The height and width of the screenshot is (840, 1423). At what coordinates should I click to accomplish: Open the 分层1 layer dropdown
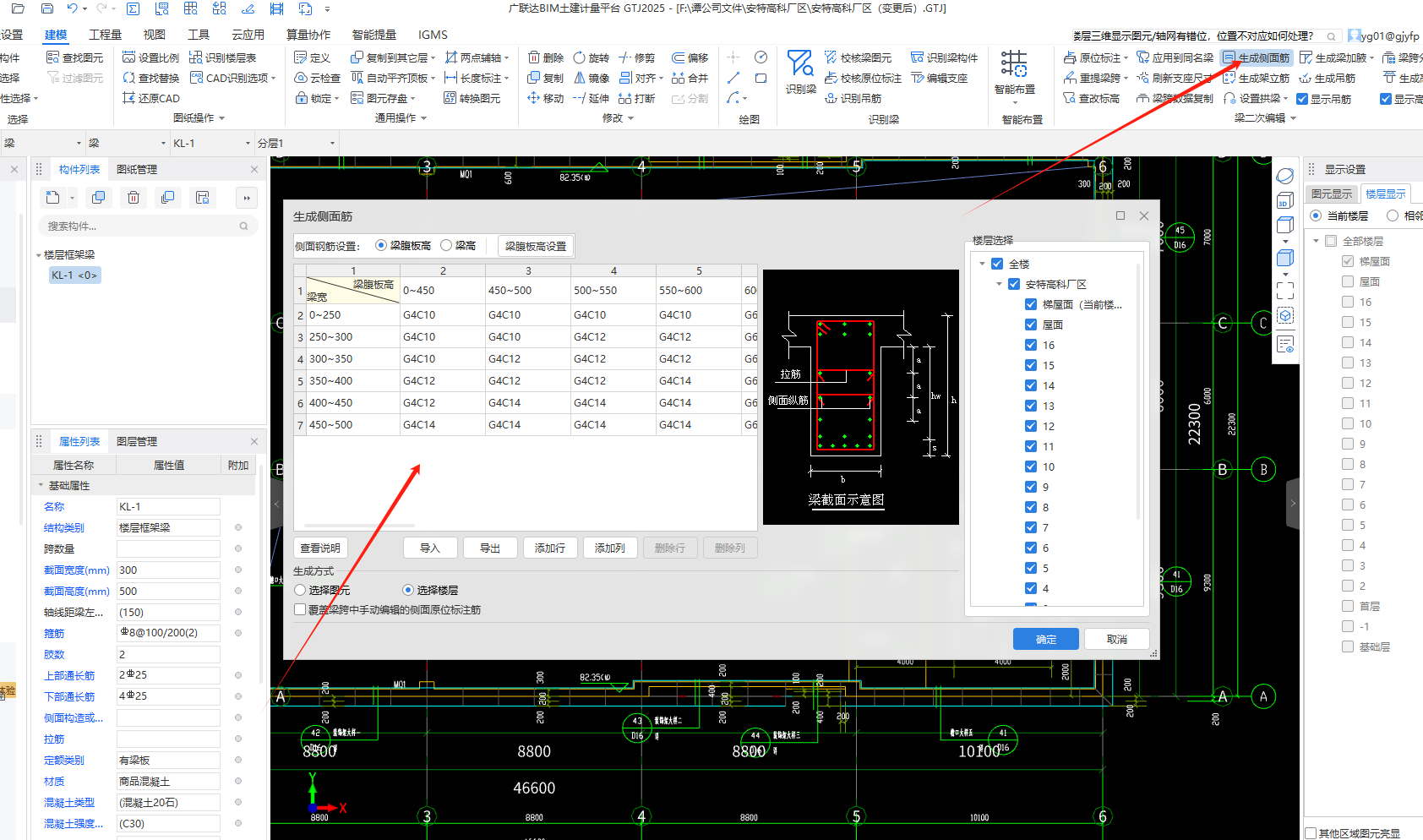[x=332, y=144]
